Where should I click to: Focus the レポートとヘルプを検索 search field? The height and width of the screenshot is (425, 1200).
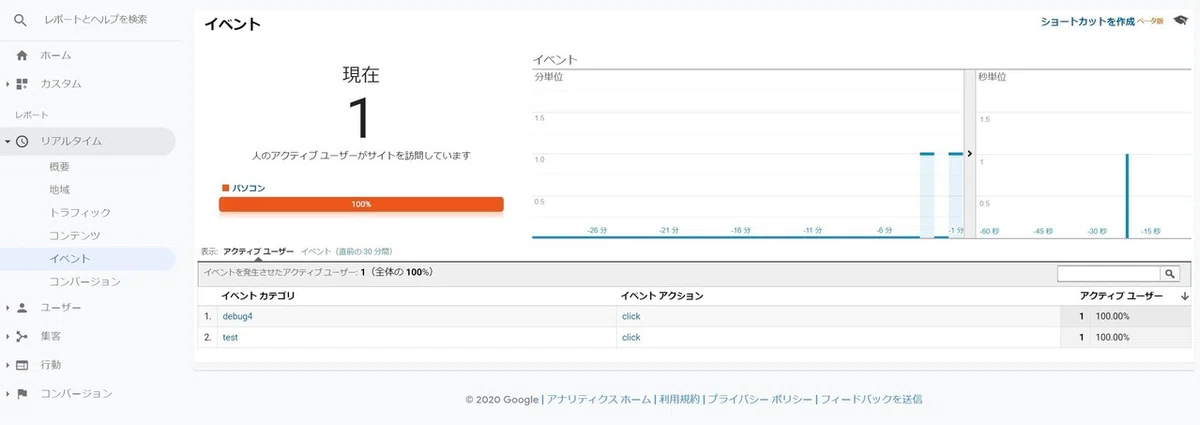click(95, 19)
